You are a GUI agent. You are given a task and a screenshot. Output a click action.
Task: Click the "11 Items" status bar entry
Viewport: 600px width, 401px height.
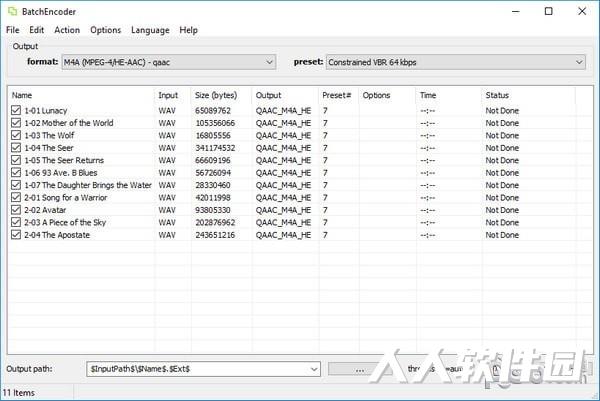(x=18, y=393)
